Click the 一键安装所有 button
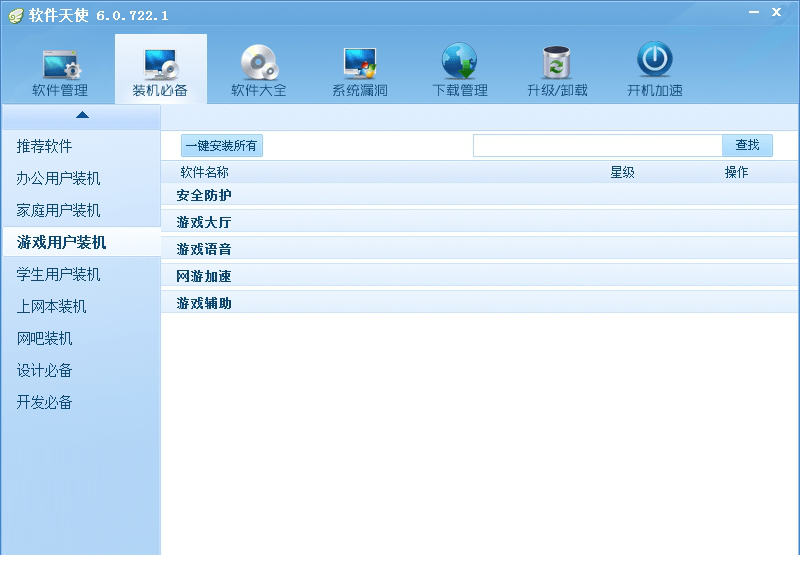Image resolution: width=800 pixels, height=577 pixels. (x=222, y=145)
